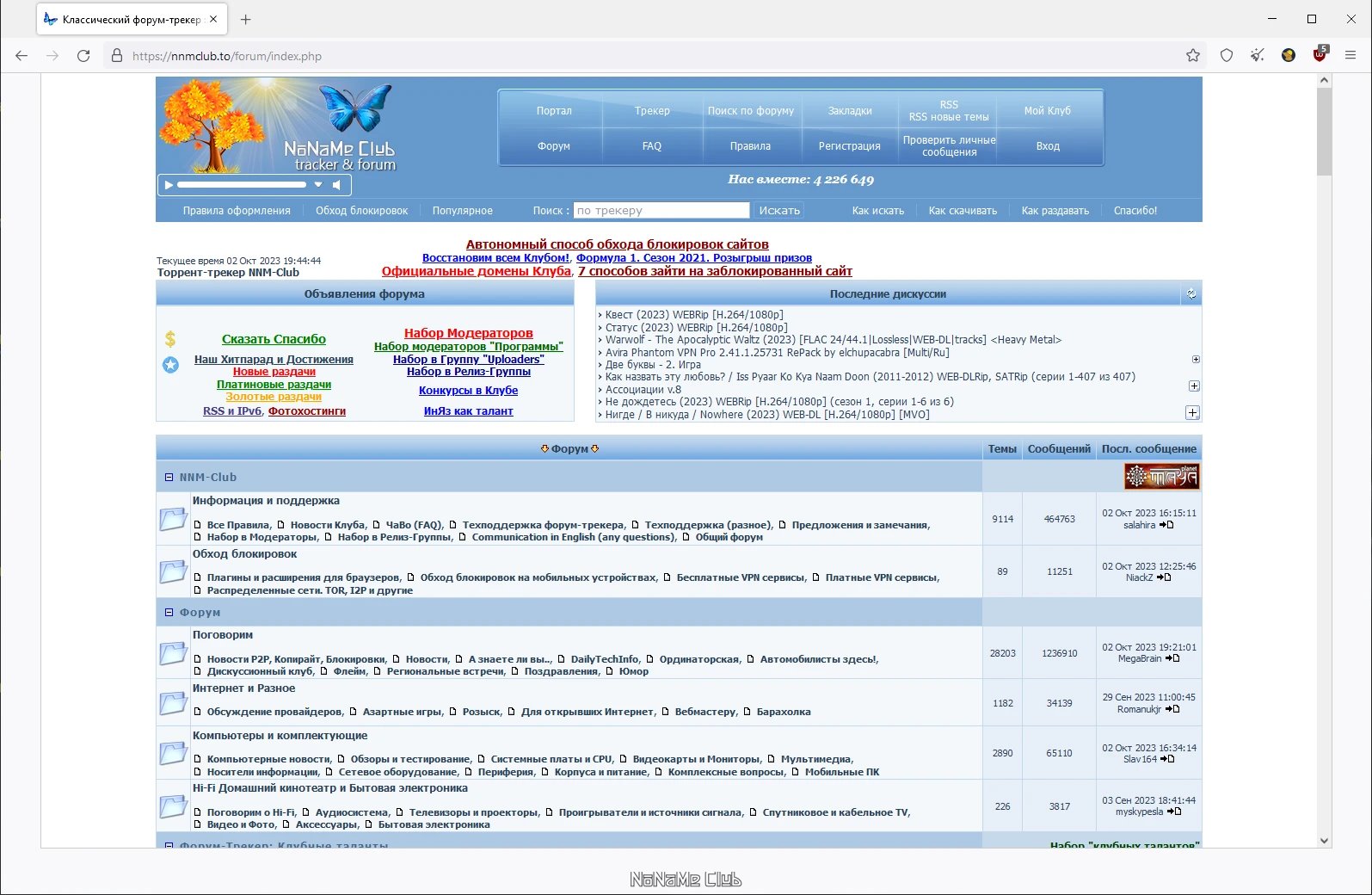Viewport: 1372px width, 895px height.
Task: Go to salahira's last post arrow icon
Action: [1166, 525]
